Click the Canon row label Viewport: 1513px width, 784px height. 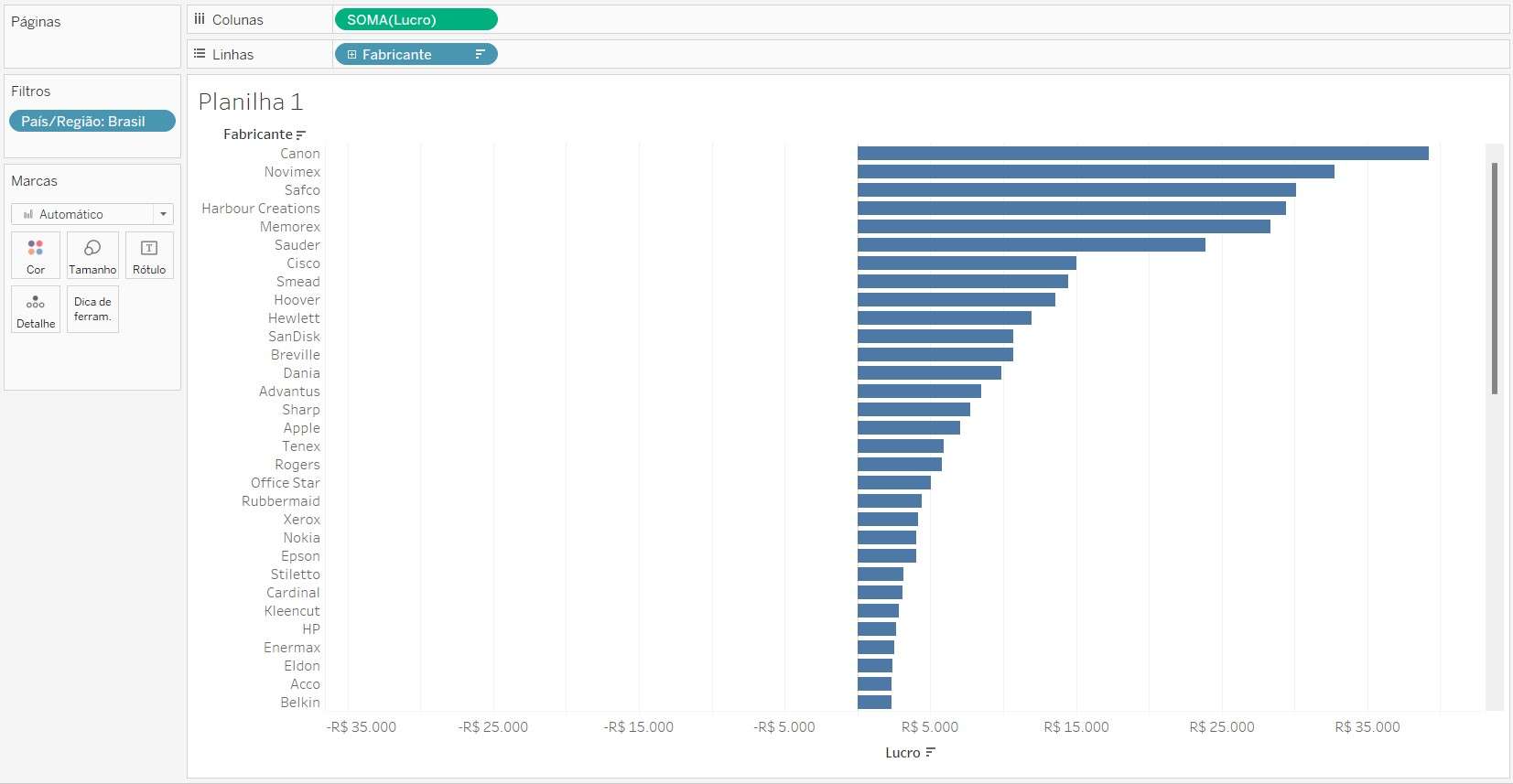click(x=300, y=154)
